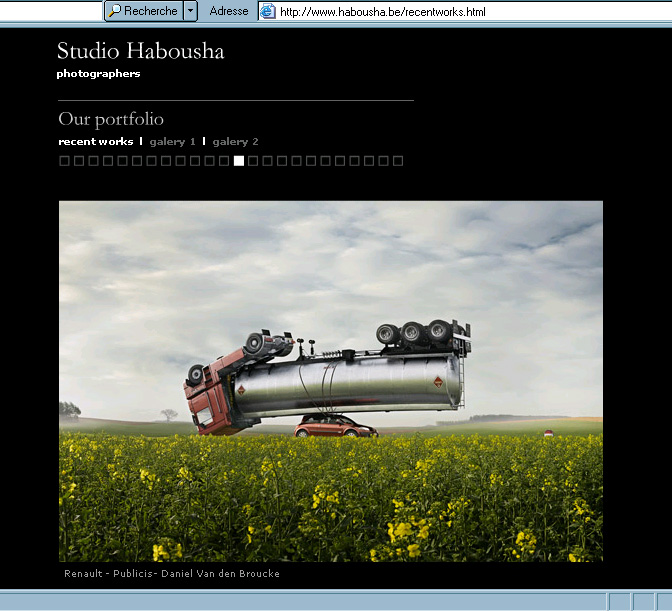Click the Recherche magnifier search button
Viewport: 672px width, 611px height.
tap(143, 11)
